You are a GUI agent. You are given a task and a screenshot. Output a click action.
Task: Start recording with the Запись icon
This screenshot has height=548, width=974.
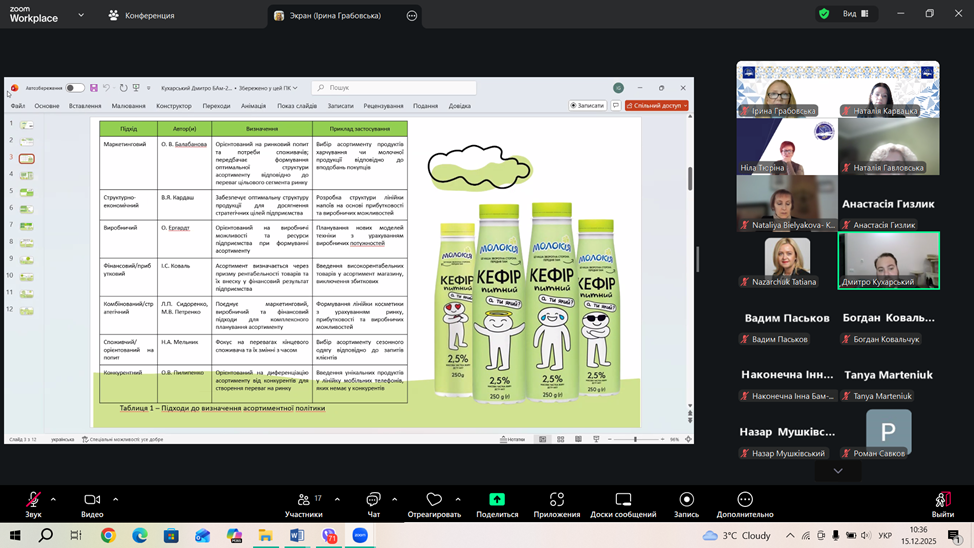click(x=686, y=500)
